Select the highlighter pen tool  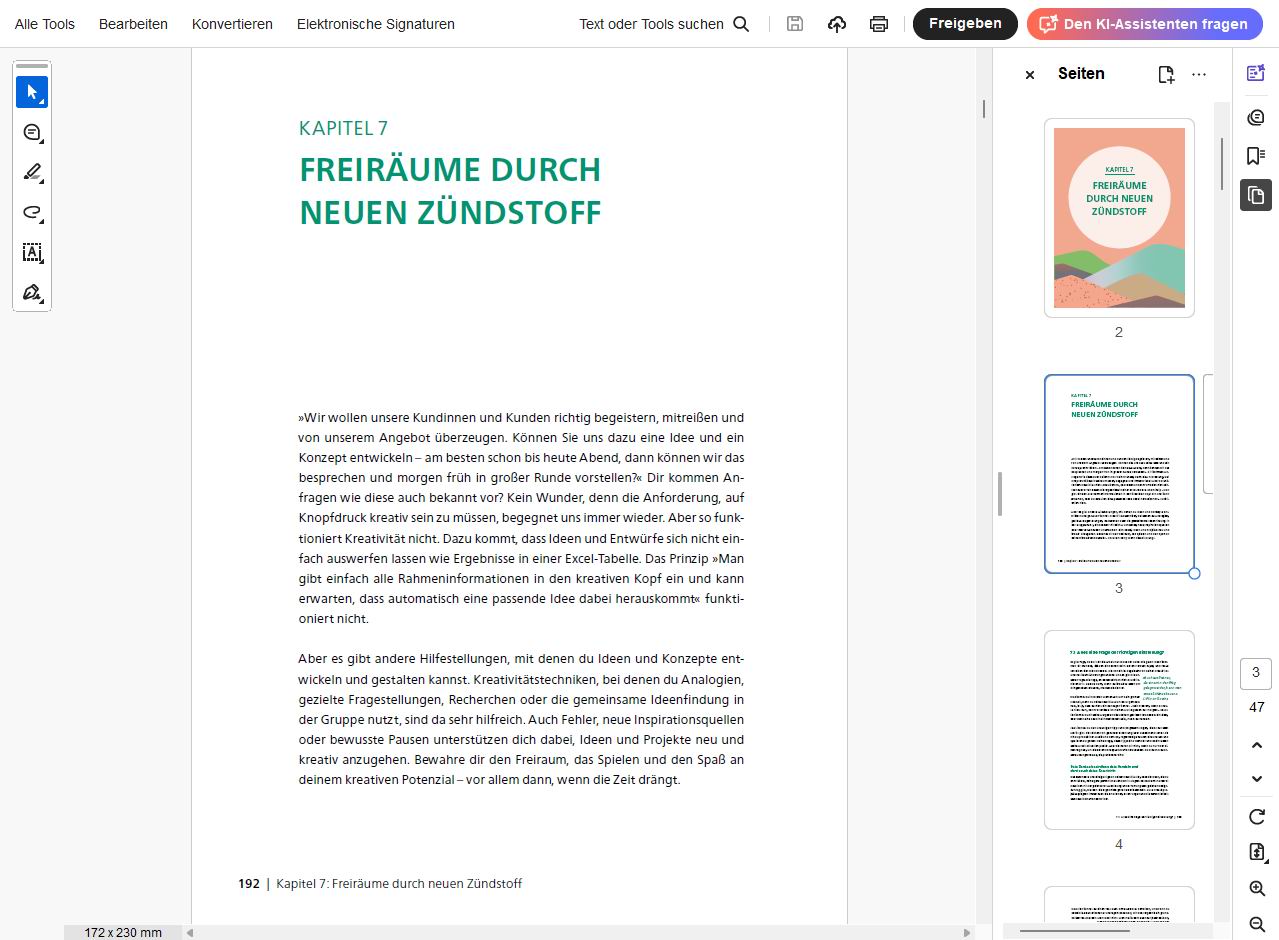pos(32,172)
